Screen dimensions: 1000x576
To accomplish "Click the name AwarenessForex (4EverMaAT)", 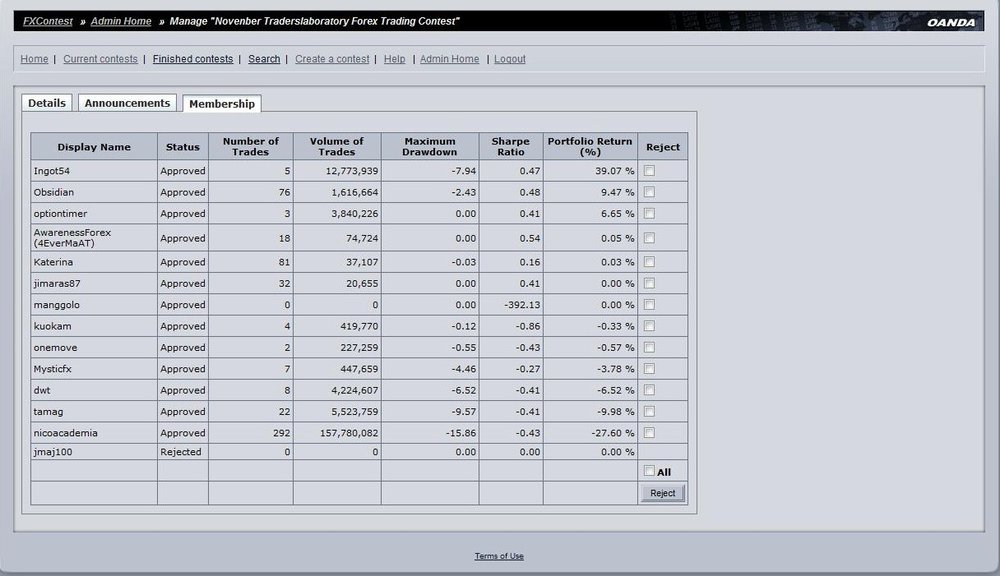I will click(72, 238).
